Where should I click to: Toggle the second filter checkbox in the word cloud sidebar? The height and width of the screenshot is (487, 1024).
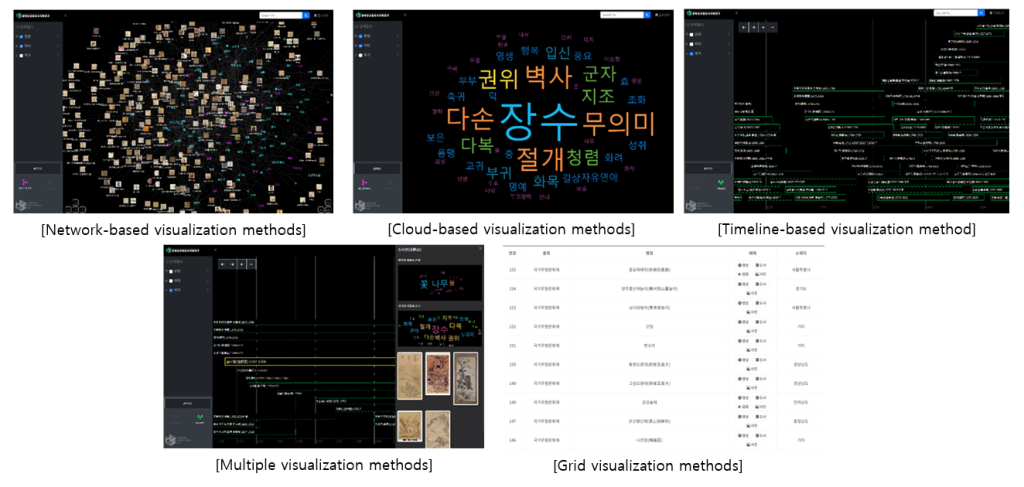pyautogui.click(x=359, y=46)
